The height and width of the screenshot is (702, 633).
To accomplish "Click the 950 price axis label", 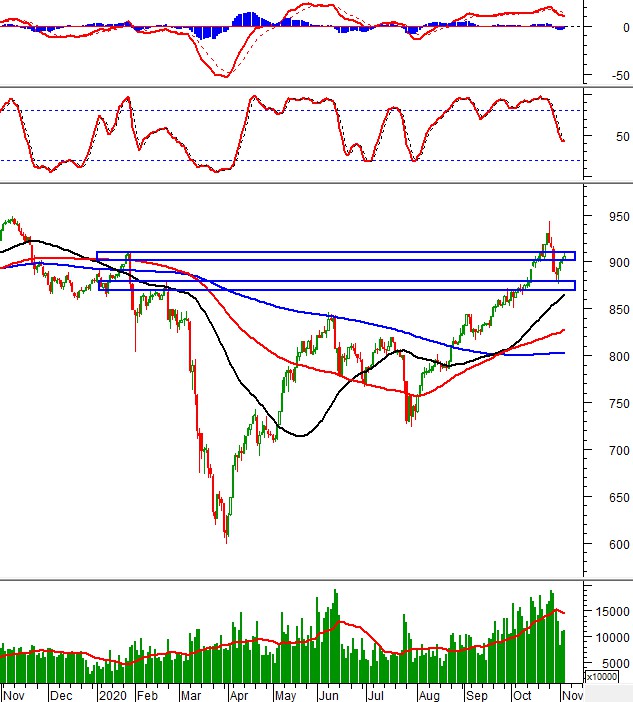I will (x=608, y=216).
